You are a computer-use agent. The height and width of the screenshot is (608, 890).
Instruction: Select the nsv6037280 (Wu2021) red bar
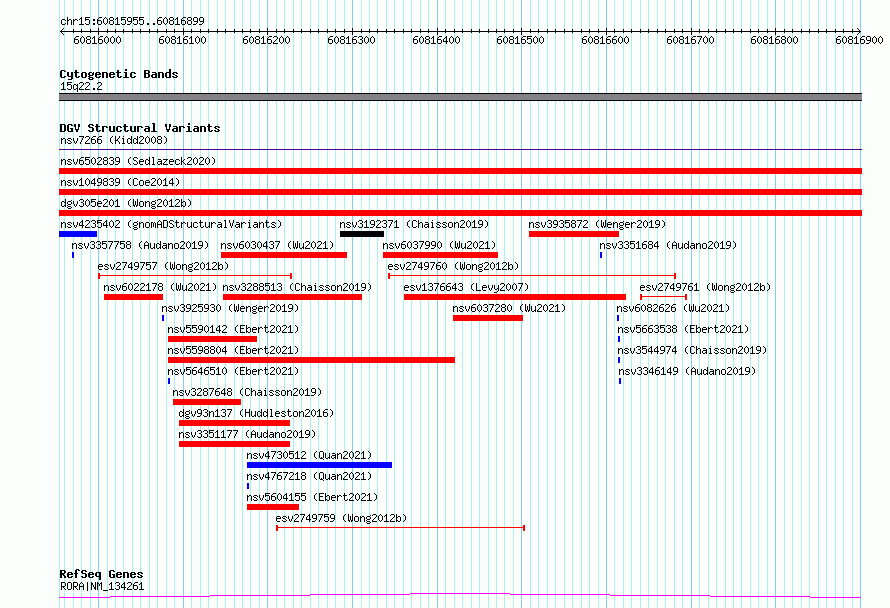(x=488, y=318)
